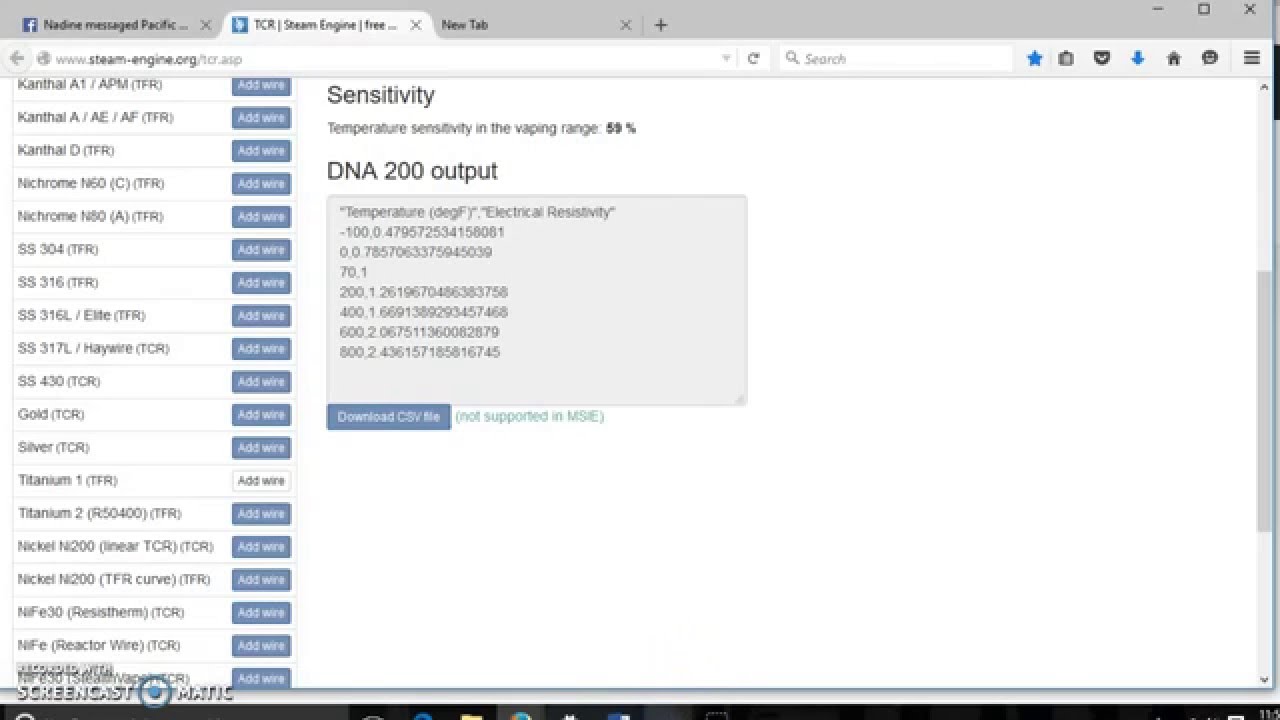
Task: Open the Firefox hamburger menu
Action: pos(1252,59)
